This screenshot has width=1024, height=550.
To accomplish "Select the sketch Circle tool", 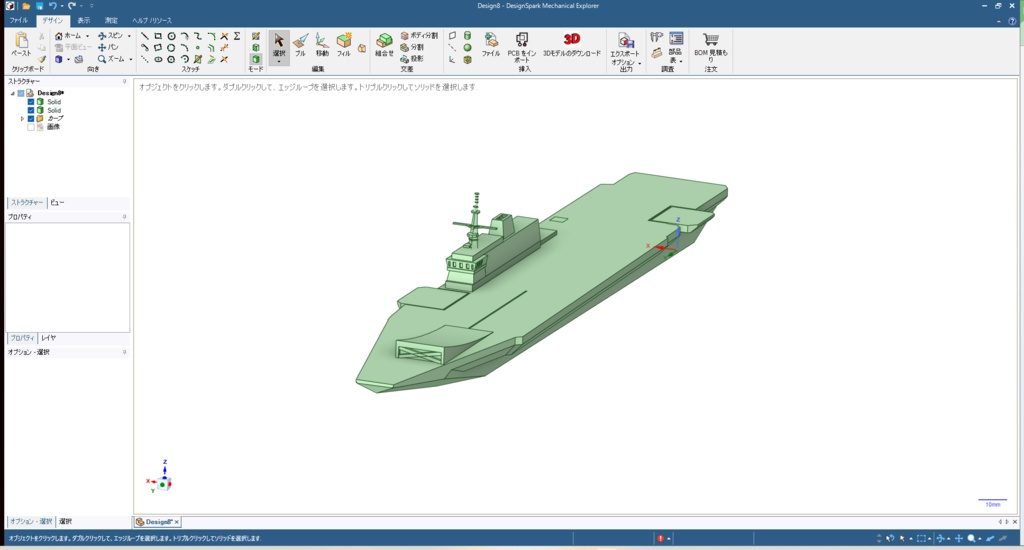I will click(x=171, y=36).
